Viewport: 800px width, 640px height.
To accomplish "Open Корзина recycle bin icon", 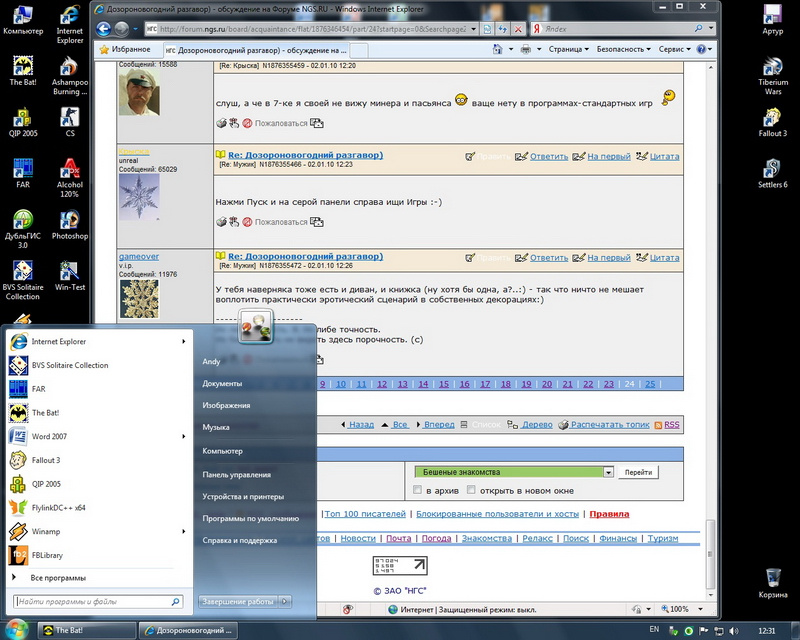I will [x=773, y=583].
